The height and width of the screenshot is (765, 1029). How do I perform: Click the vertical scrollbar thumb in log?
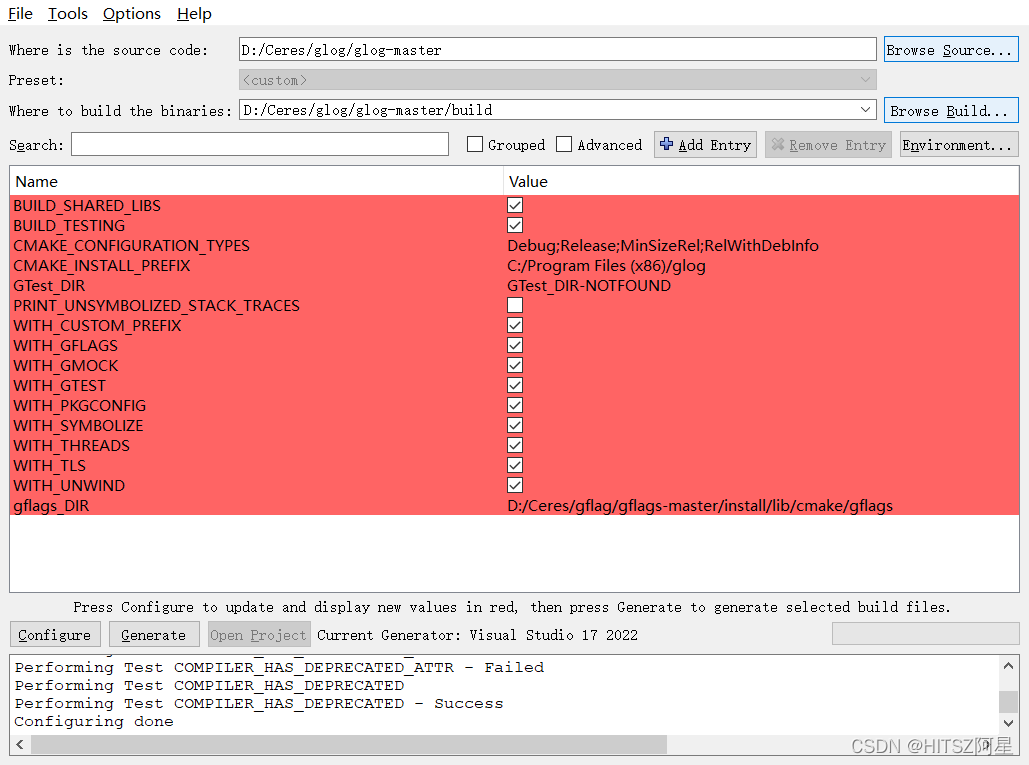click(1009, 701)
